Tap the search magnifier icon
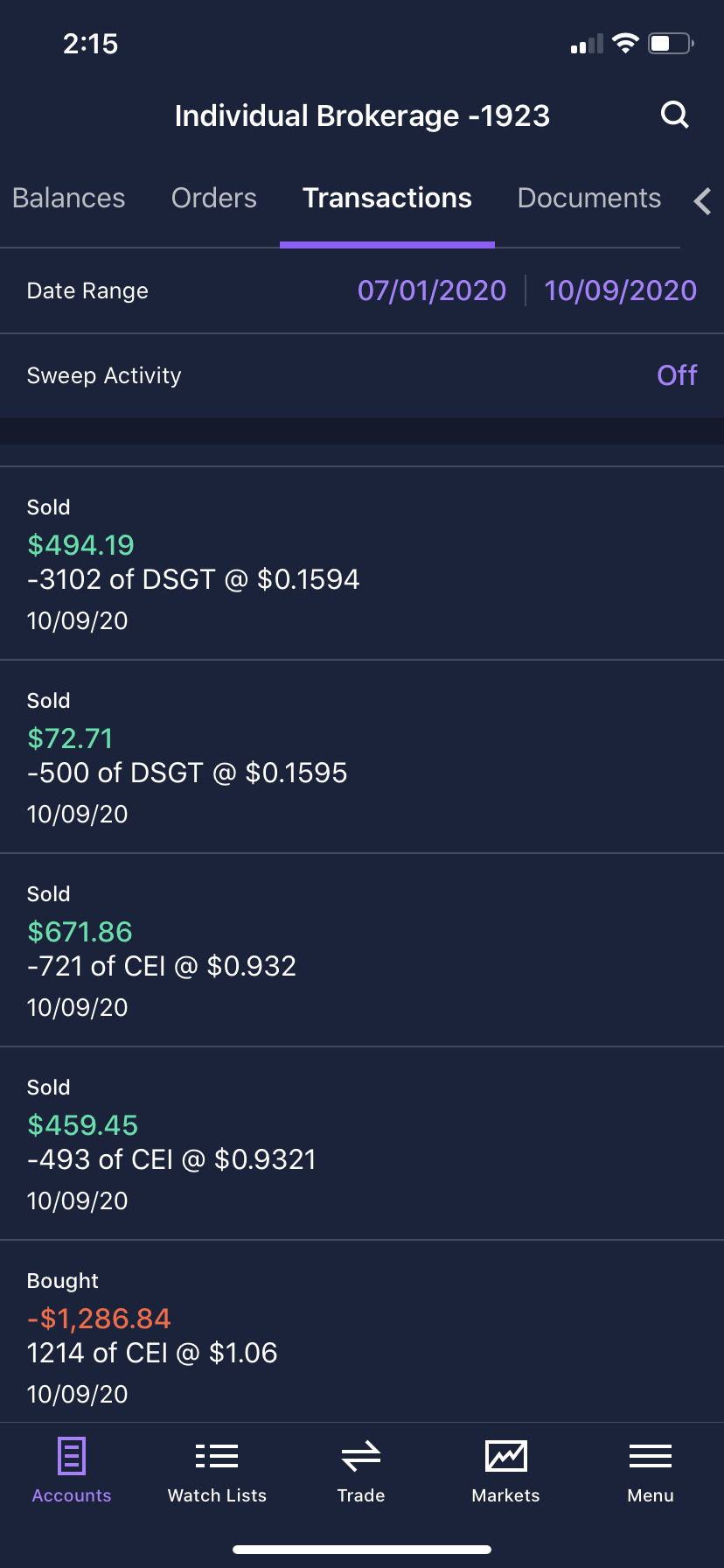 [675, 115]
